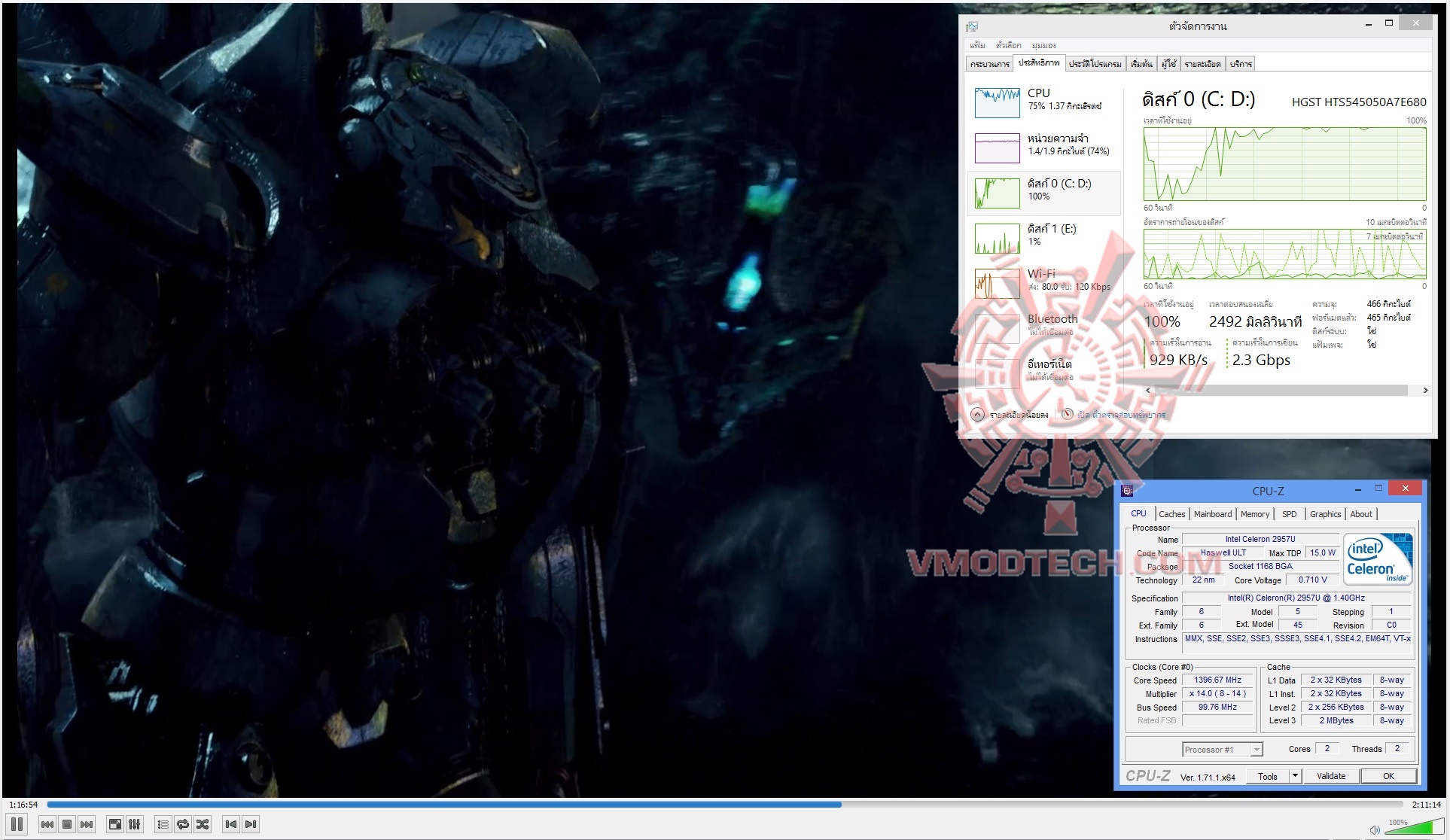Pause the video playback
Screen dimensions: 1450x840
[17, 824]
